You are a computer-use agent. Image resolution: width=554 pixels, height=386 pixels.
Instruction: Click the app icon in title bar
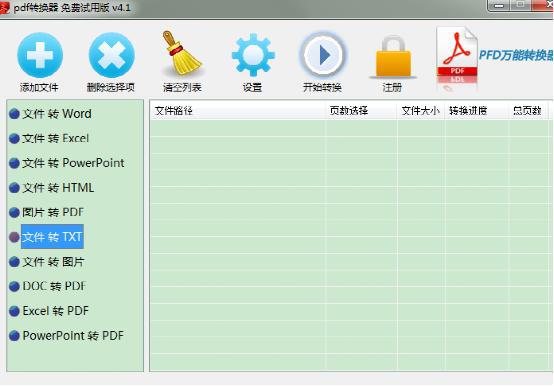tap(4, 7)
